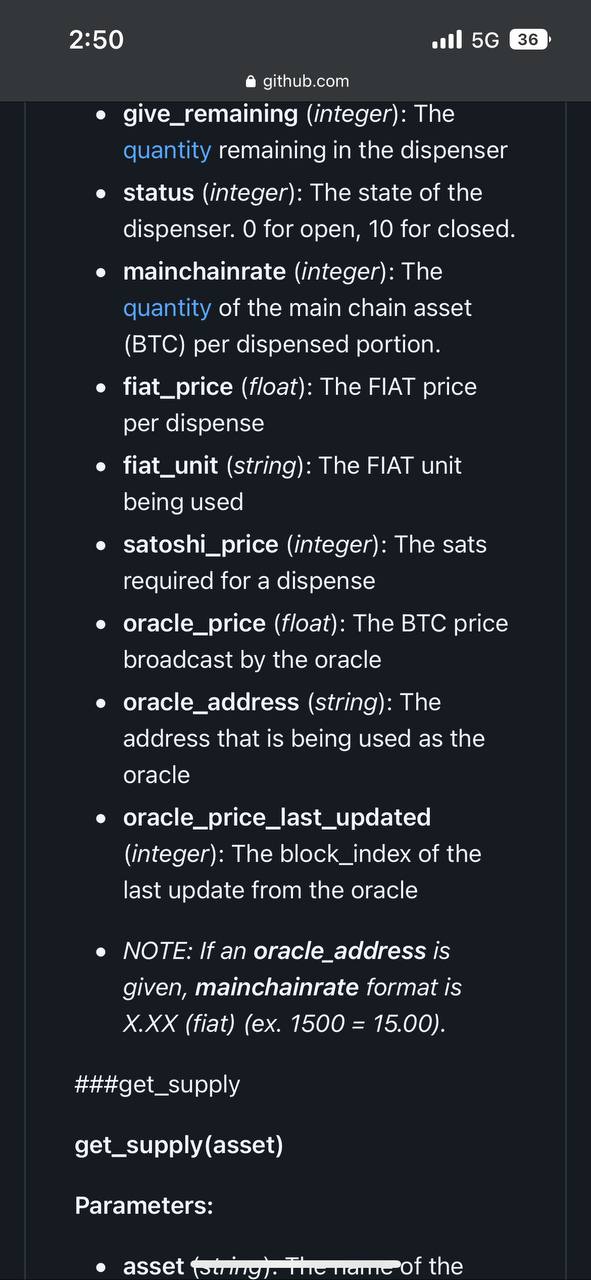Click the oracle_price_last_updated field name
Image resolution: width=591 pixels, height=1280 pixels.
277,818
